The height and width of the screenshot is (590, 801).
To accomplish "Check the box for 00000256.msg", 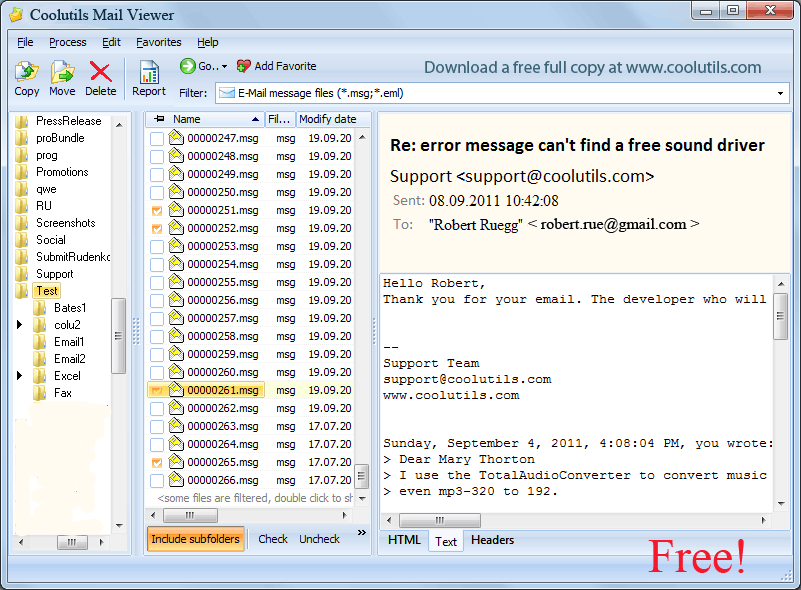I will point(157,300).
